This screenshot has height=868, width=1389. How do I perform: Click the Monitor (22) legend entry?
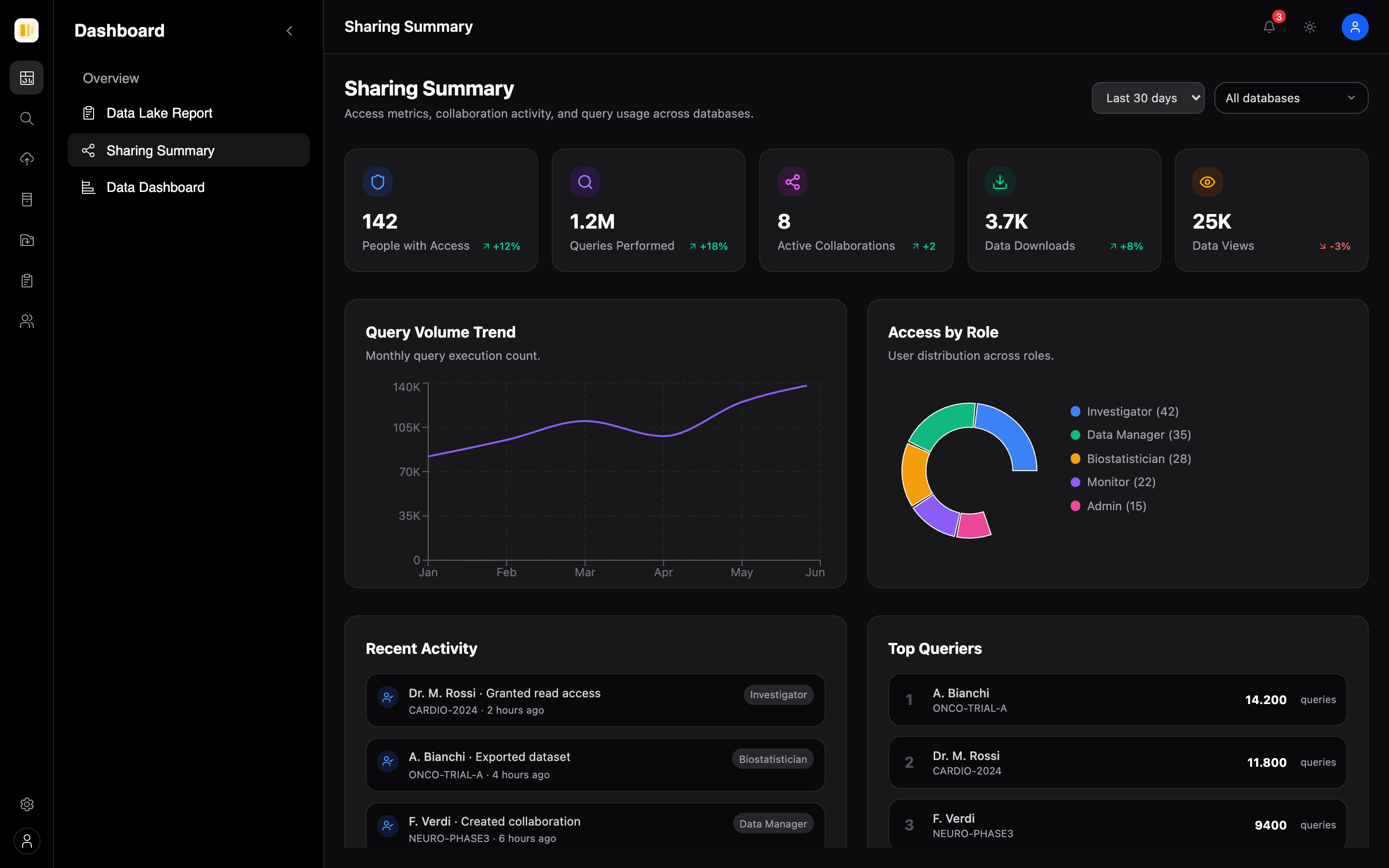1113,482
